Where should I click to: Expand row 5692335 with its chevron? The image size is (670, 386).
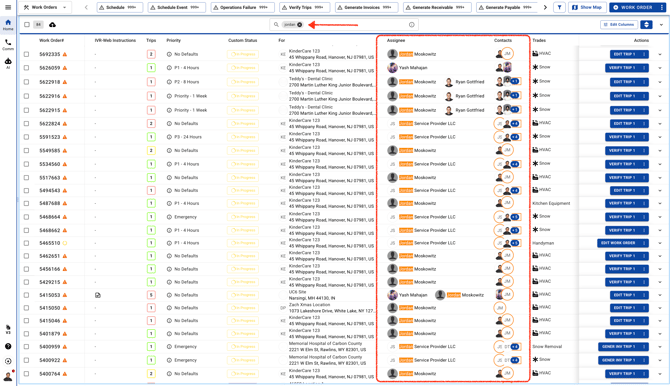point(660,54)
